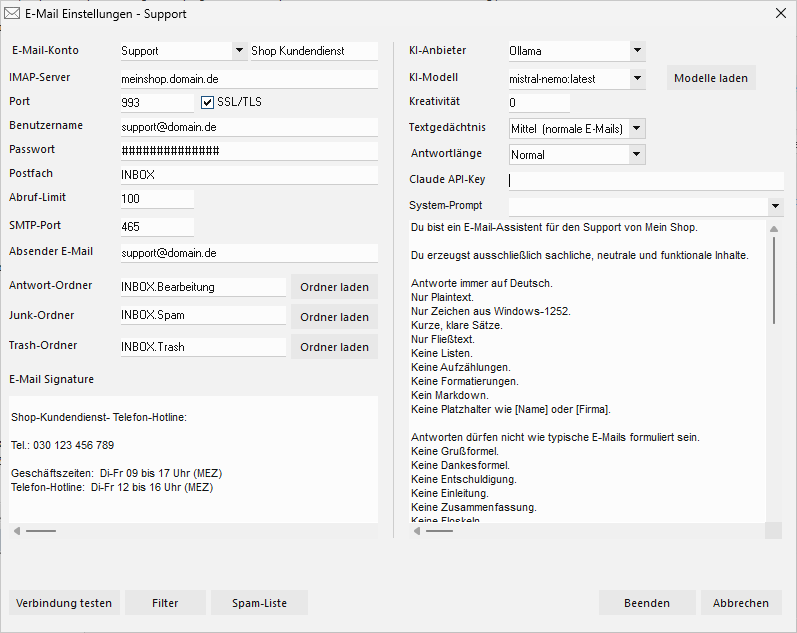Click the Beenden button
The width and height of the screenshot is (797, 633).
point(647,603)
